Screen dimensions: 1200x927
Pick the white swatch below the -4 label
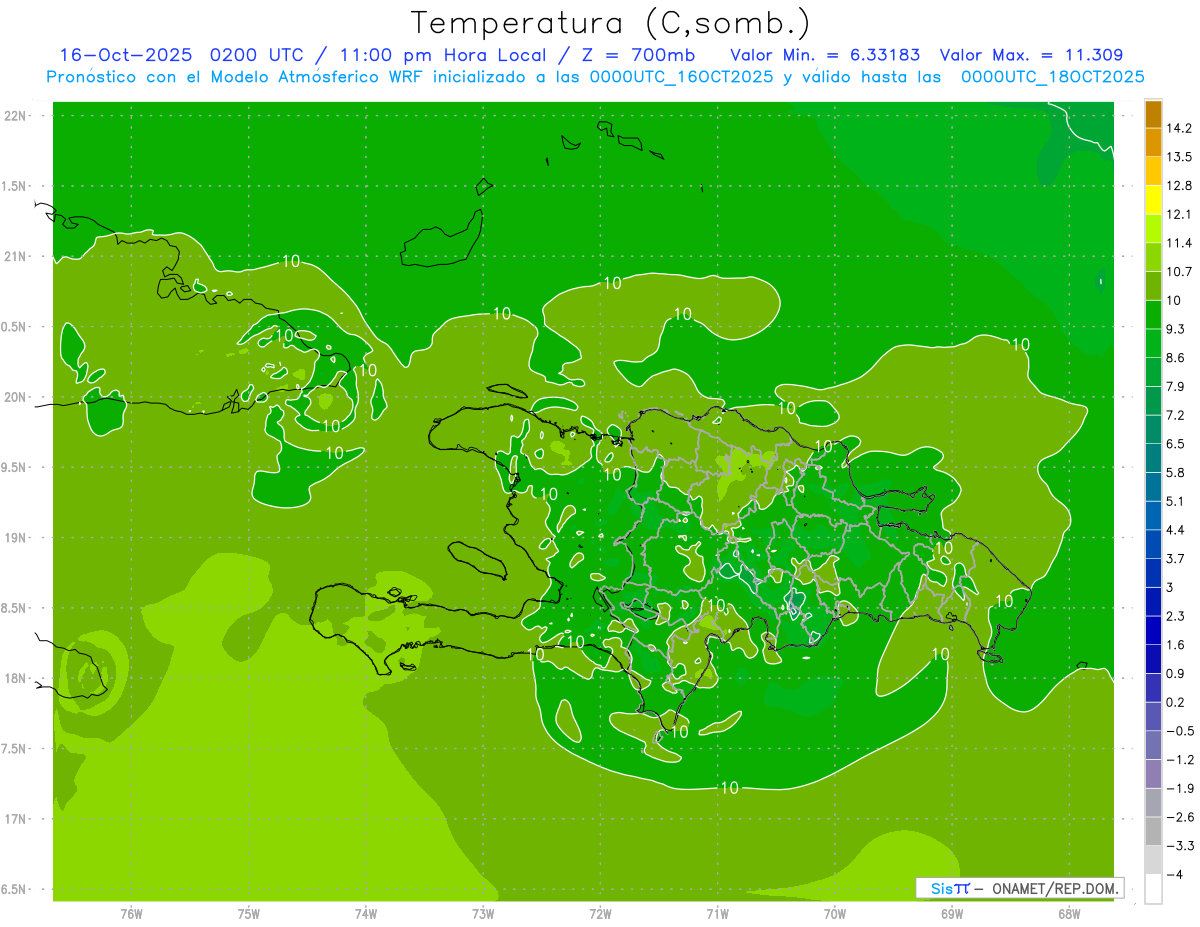pos(1153,889)
